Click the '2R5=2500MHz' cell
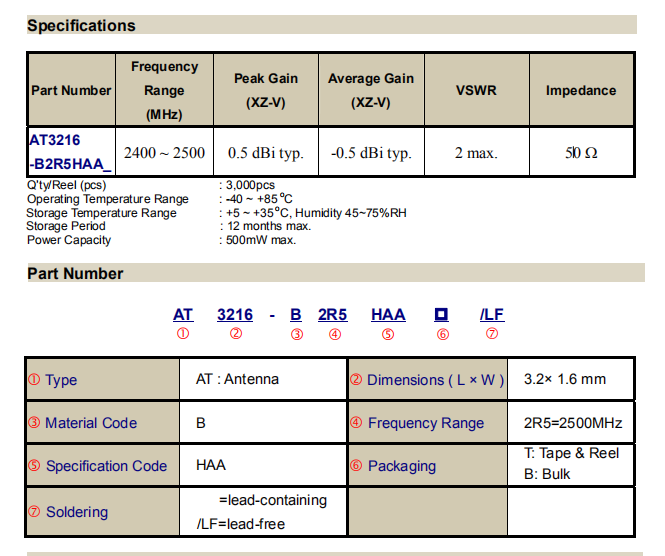Image resolution: width=665 pixels, height=556 pixels. pos(571,423)
